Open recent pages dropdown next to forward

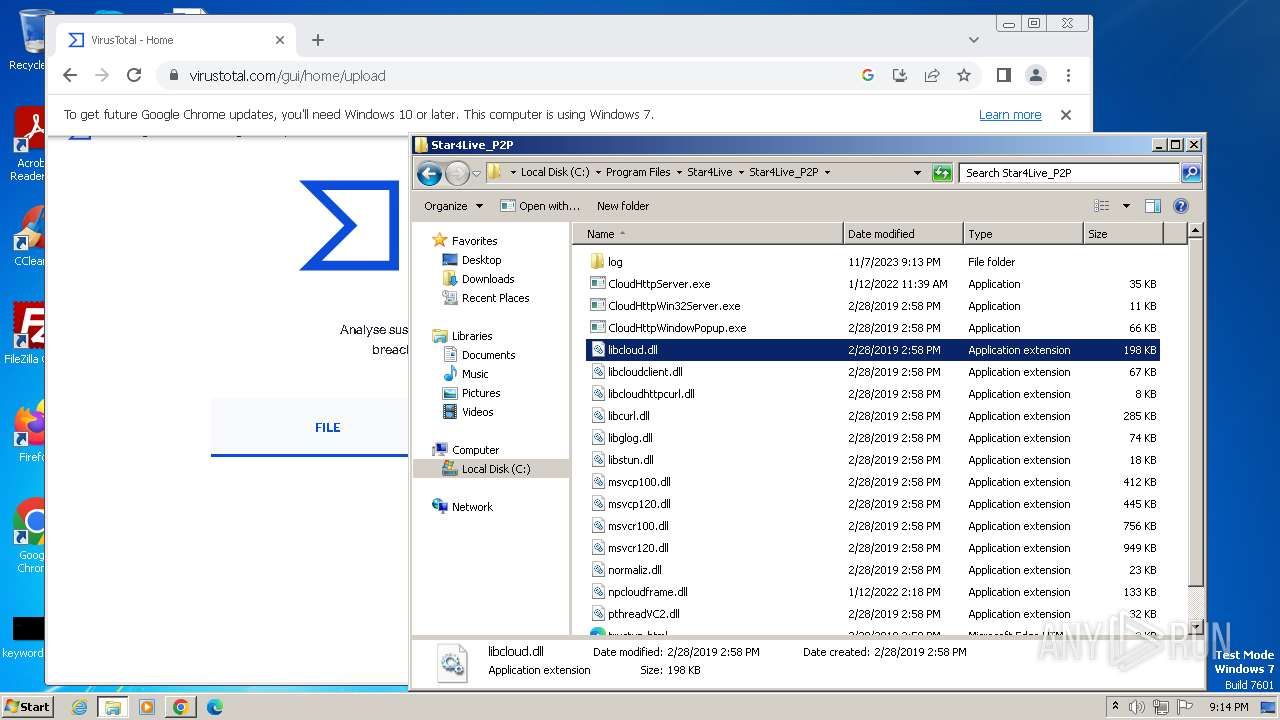477,173
